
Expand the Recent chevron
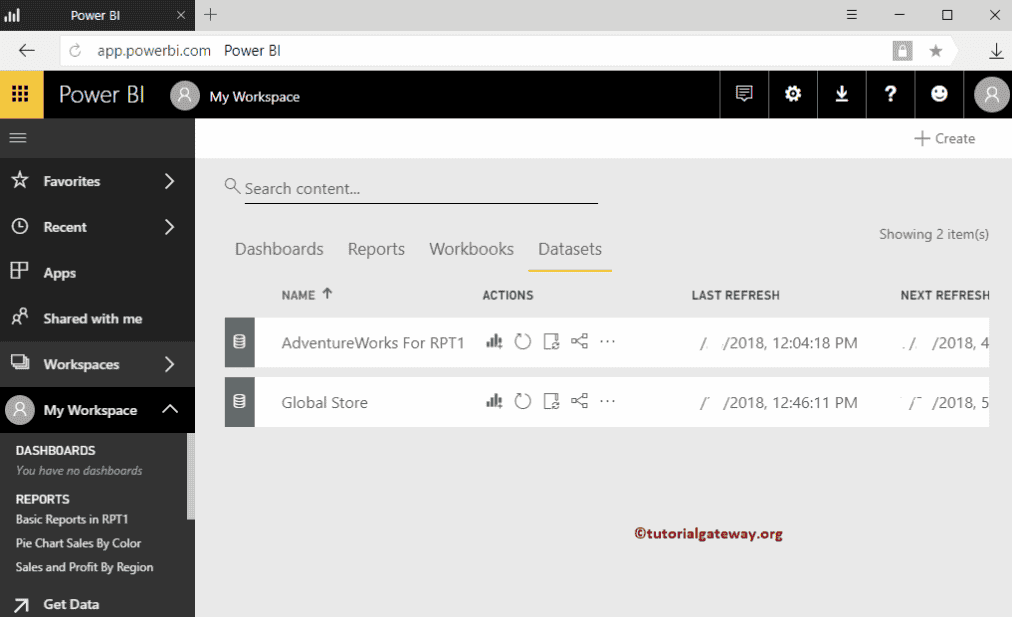[x=170, y=227]
